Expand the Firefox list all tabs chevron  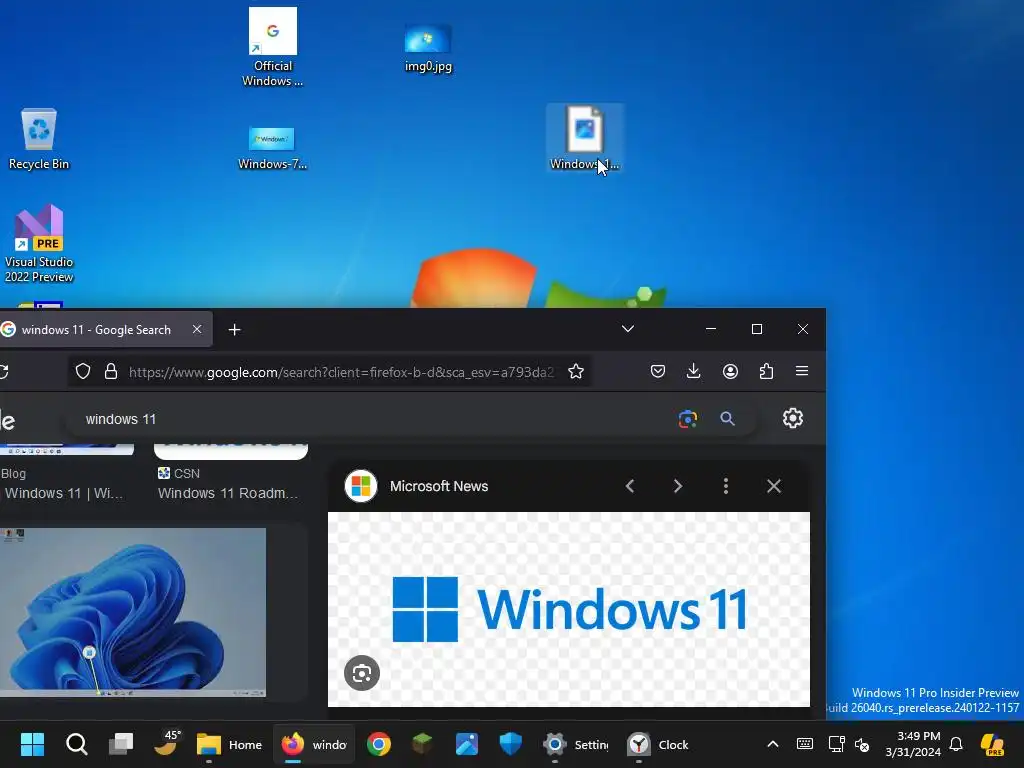628,329
